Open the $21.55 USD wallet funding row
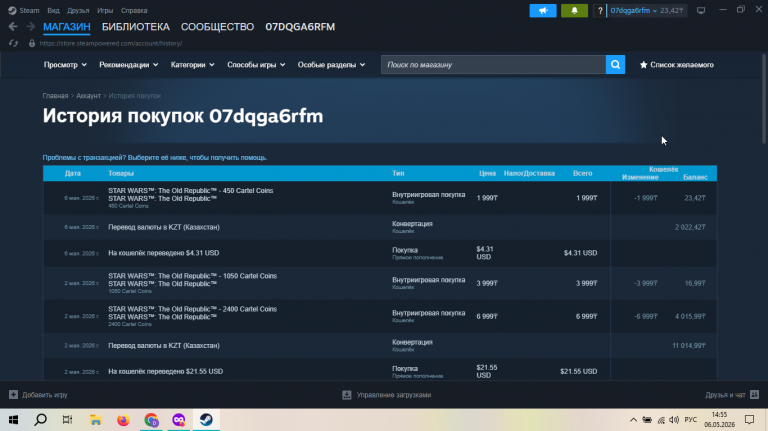Screen dimensions: 768x431 [x=380, y=371]
